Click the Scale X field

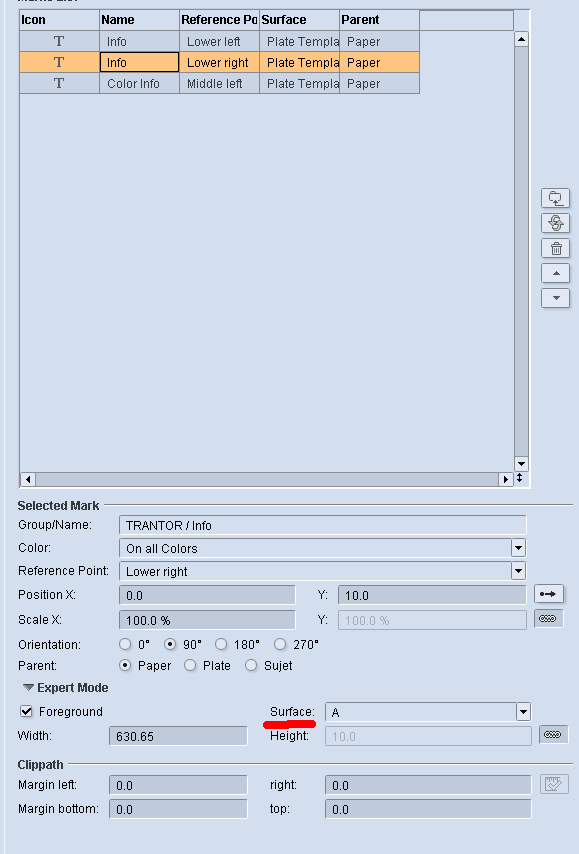207,620
